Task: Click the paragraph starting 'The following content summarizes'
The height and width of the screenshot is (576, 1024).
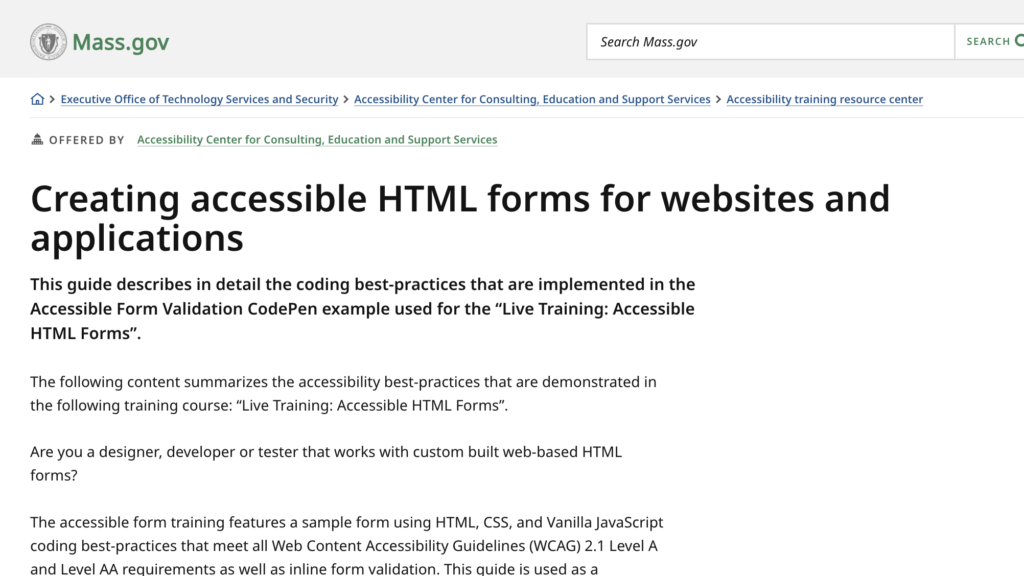Action: (343, 394)
